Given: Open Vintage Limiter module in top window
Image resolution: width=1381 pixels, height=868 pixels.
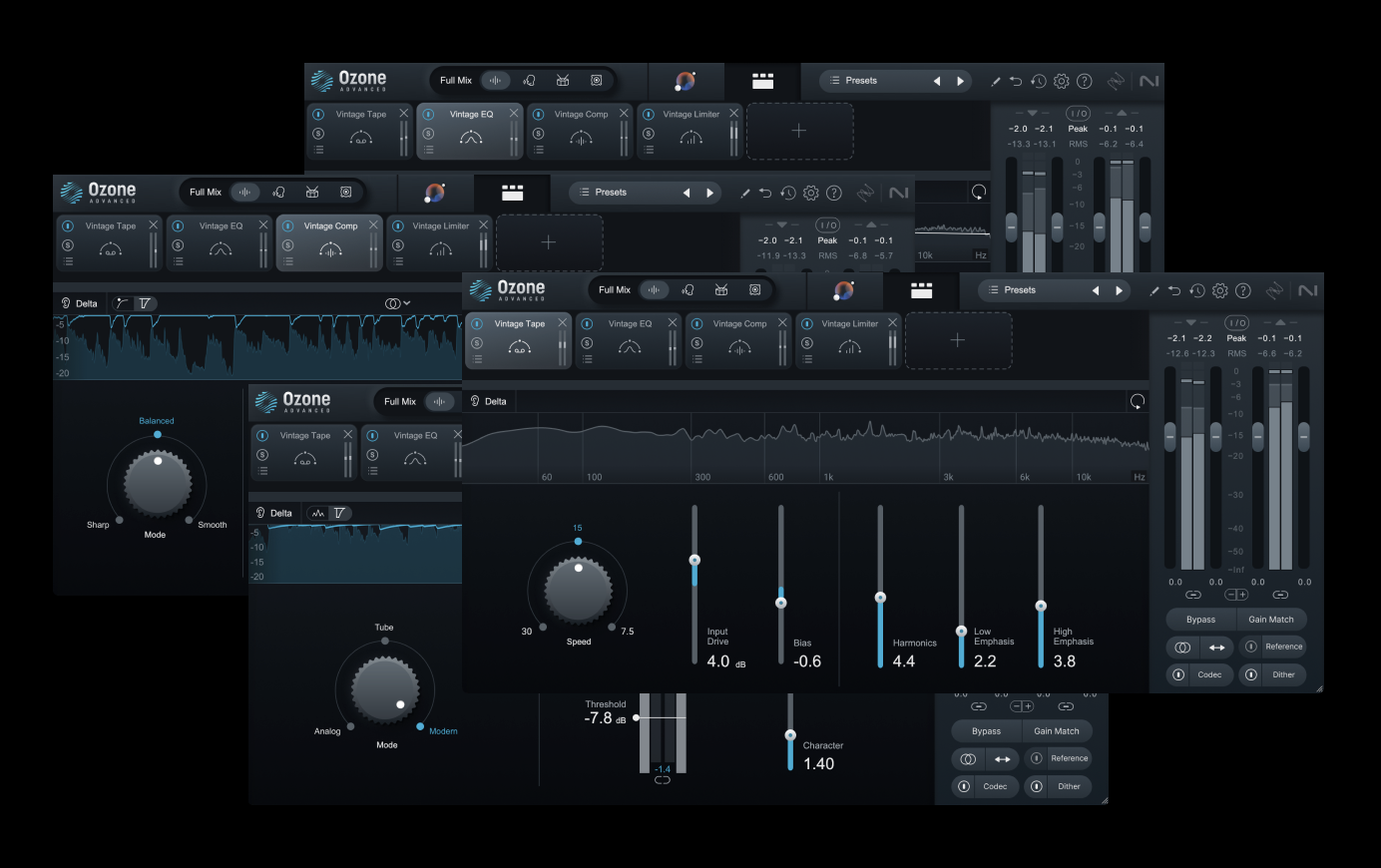Looking at the screenshot, I should tap(690, 131).
